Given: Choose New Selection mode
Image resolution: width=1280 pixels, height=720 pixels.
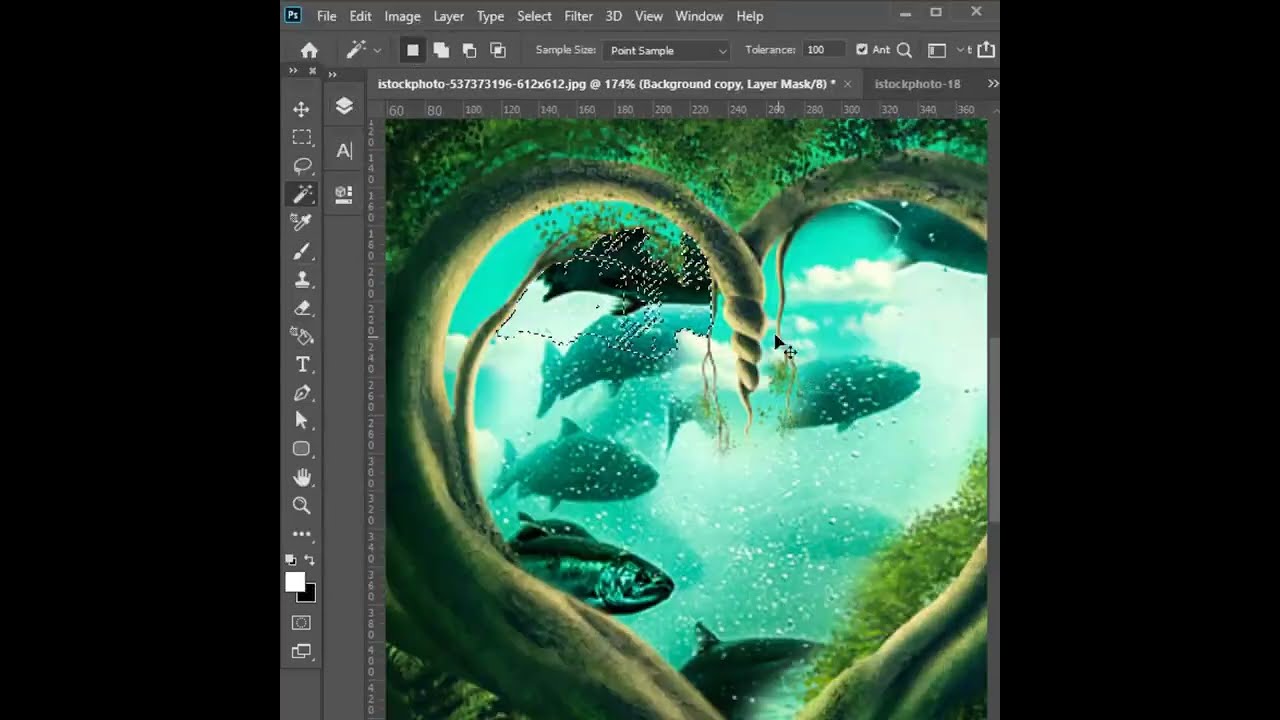Looking at the screenshot, I should click(412, 50).
